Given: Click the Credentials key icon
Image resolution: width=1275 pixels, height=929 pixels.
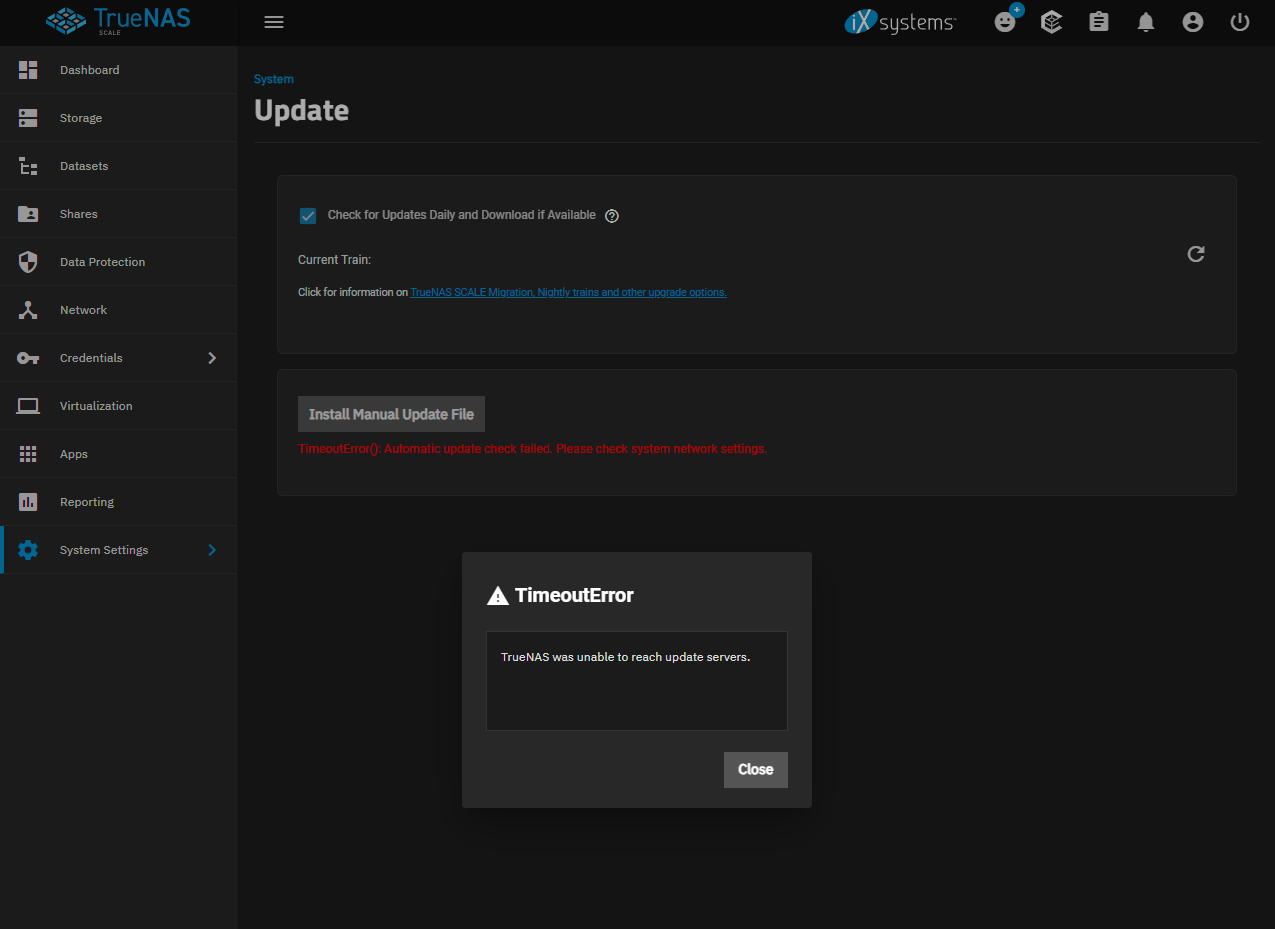Looking at the screenshot, I should point(28,358).
